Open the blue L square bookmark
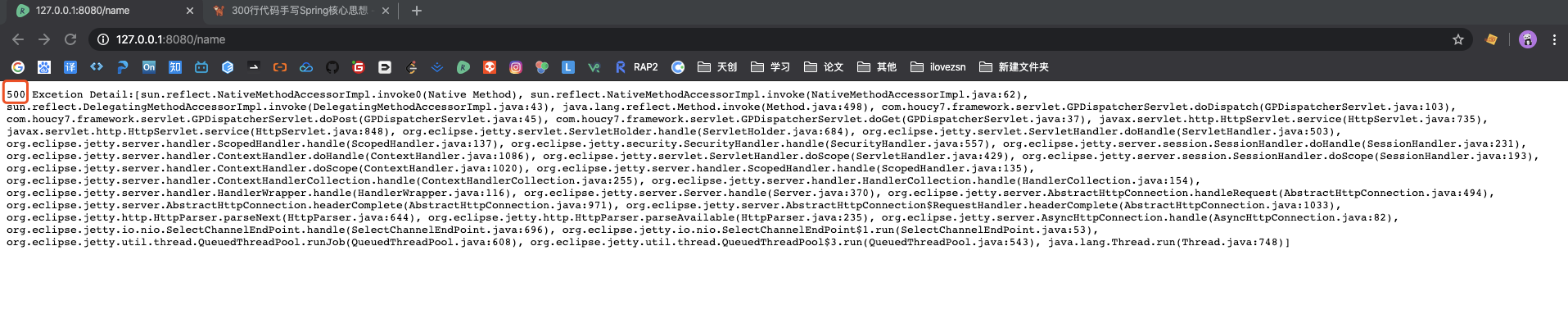 [568, 67]
